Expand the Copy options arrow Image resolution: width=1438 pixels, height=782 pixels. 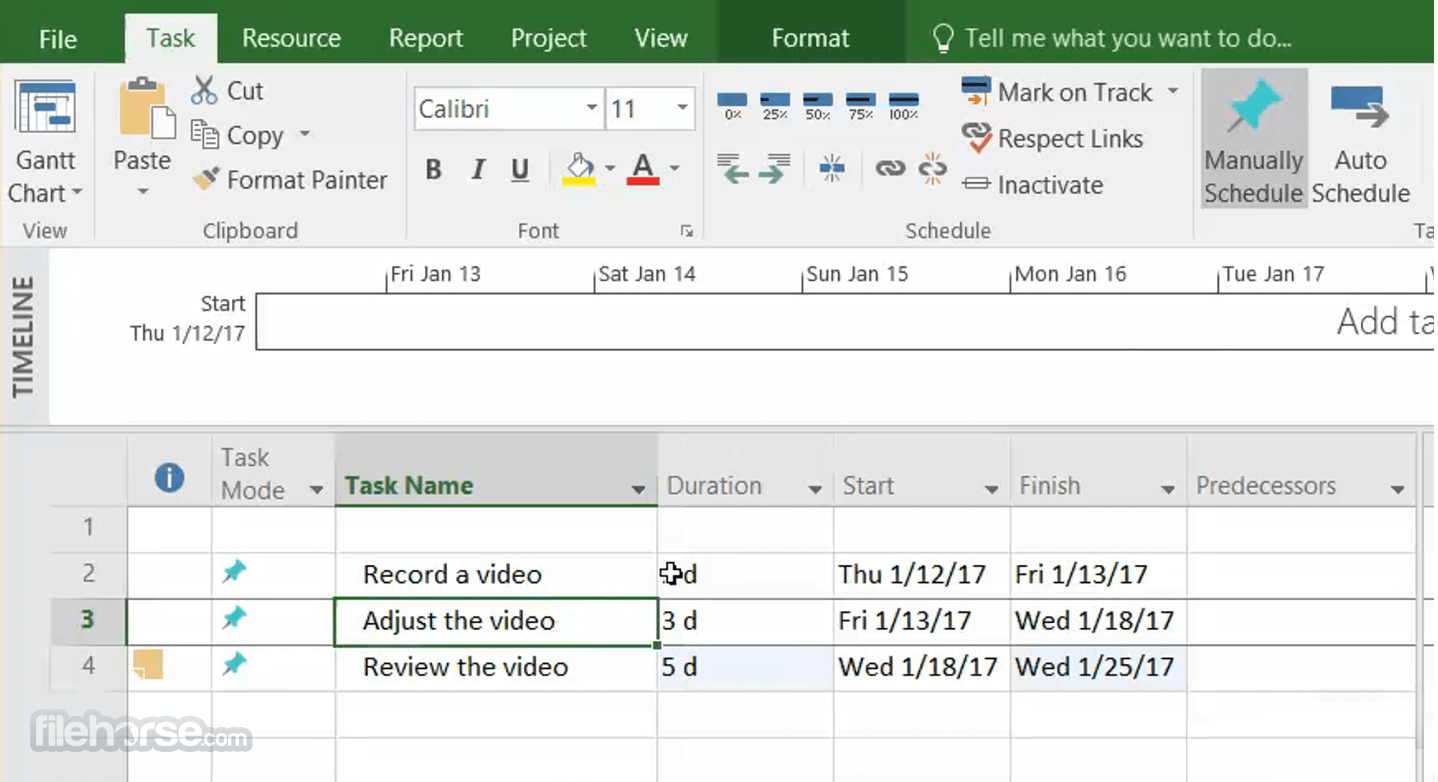point(304,134)
